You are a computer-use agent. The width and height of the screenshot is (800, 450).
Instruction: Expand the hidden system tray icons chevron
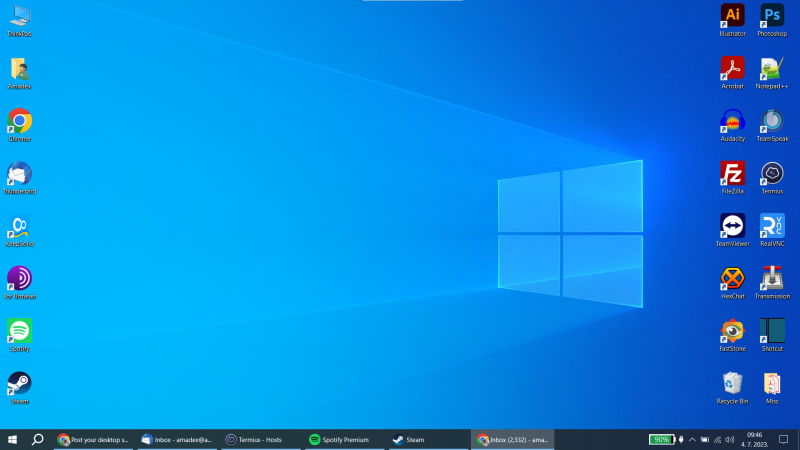pos(692,439)
